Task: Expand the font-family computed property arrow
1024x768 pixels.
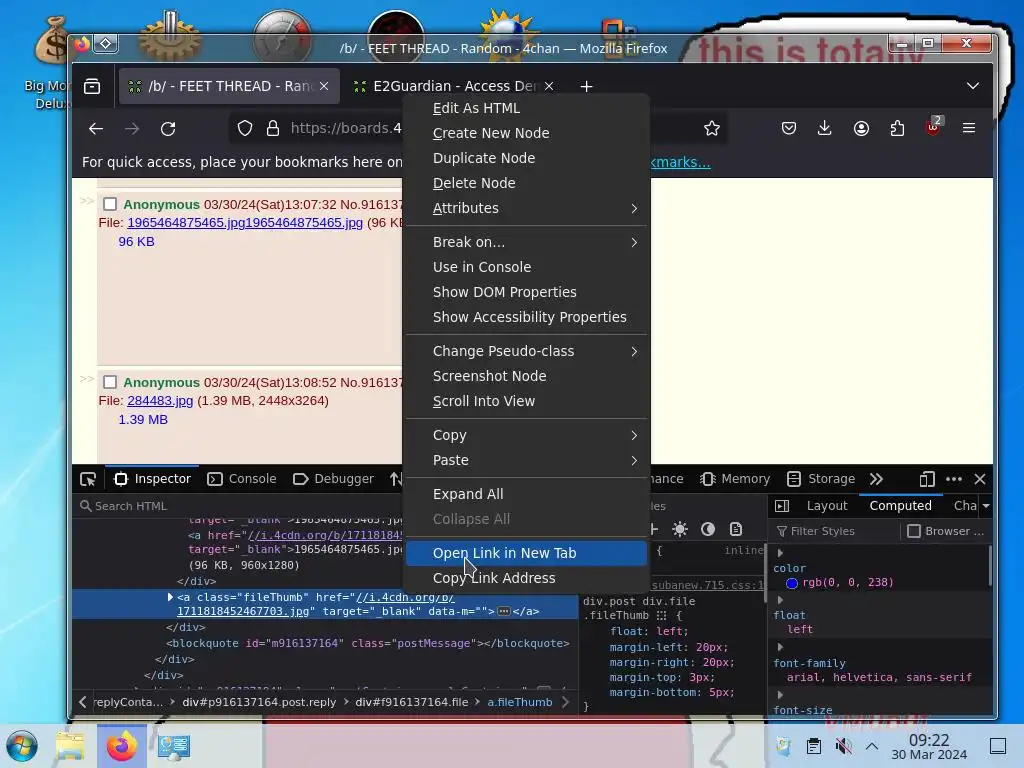Action: (x=780, y=647)
